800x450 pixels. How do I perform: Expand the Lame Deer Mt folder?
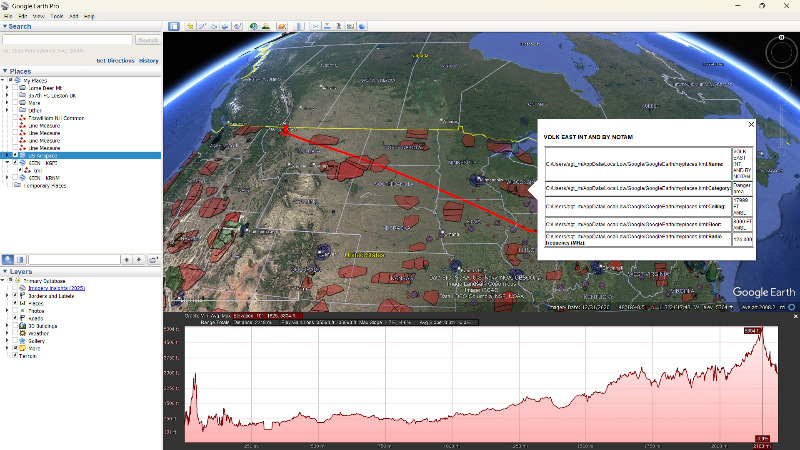7,88
